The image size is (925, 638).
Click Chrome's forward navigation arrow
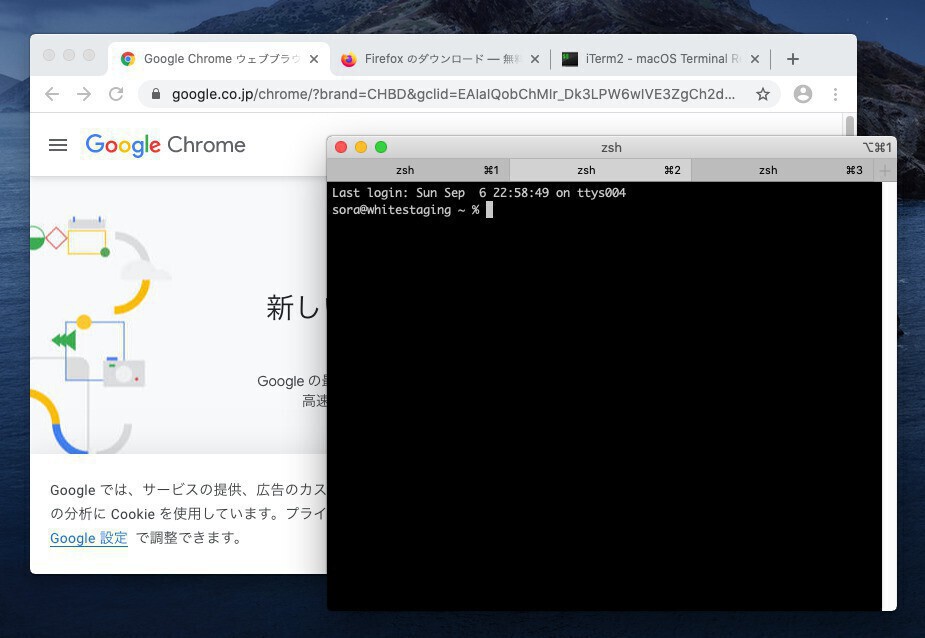(x=84, y=94)
